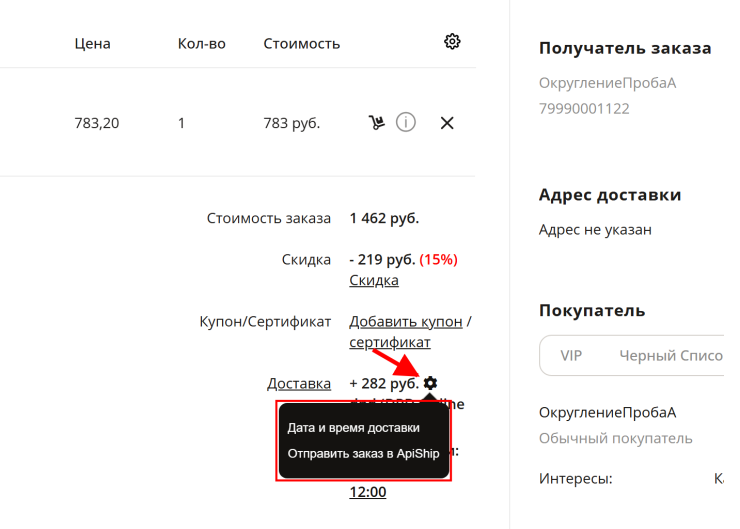Click recipient name under Получатель заказа

607,83
